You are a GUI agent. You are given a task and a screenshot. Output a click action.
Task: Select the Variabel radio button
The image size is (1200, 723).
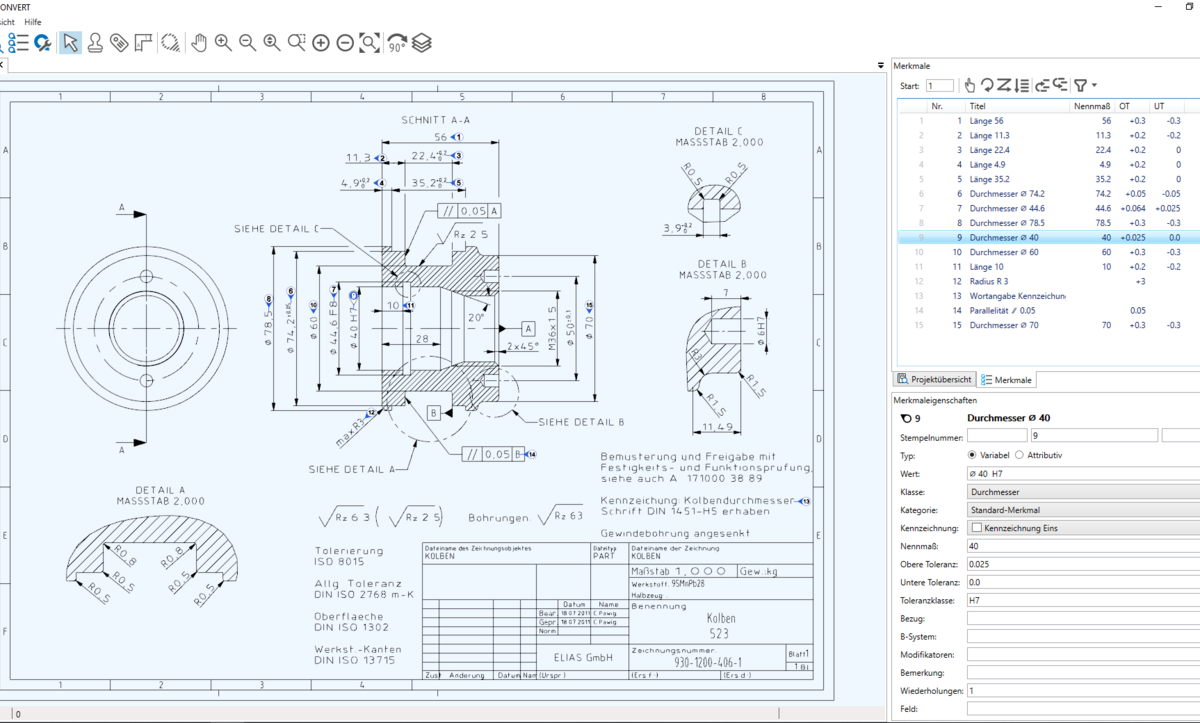[x=974, y=455]
